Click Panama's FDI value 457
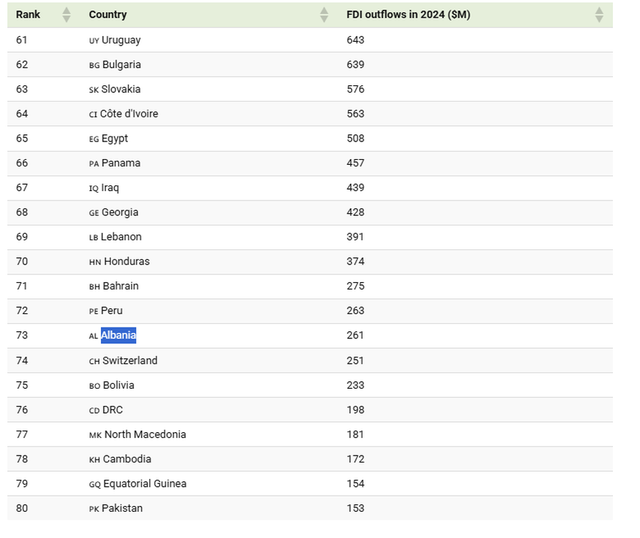640x538 pixels. (355, 163)
